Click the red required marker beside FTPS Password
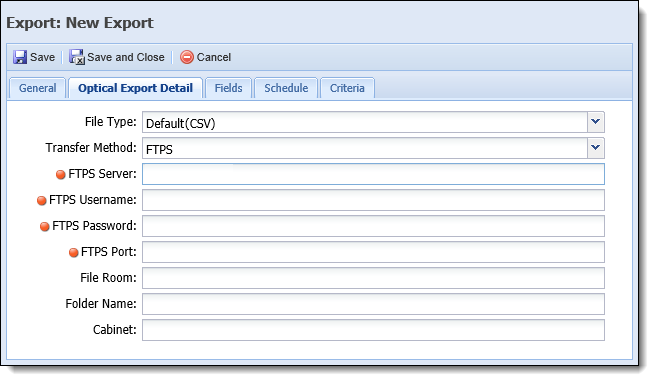The width and height of the screenshot is (659, 381). click(44, 226)
